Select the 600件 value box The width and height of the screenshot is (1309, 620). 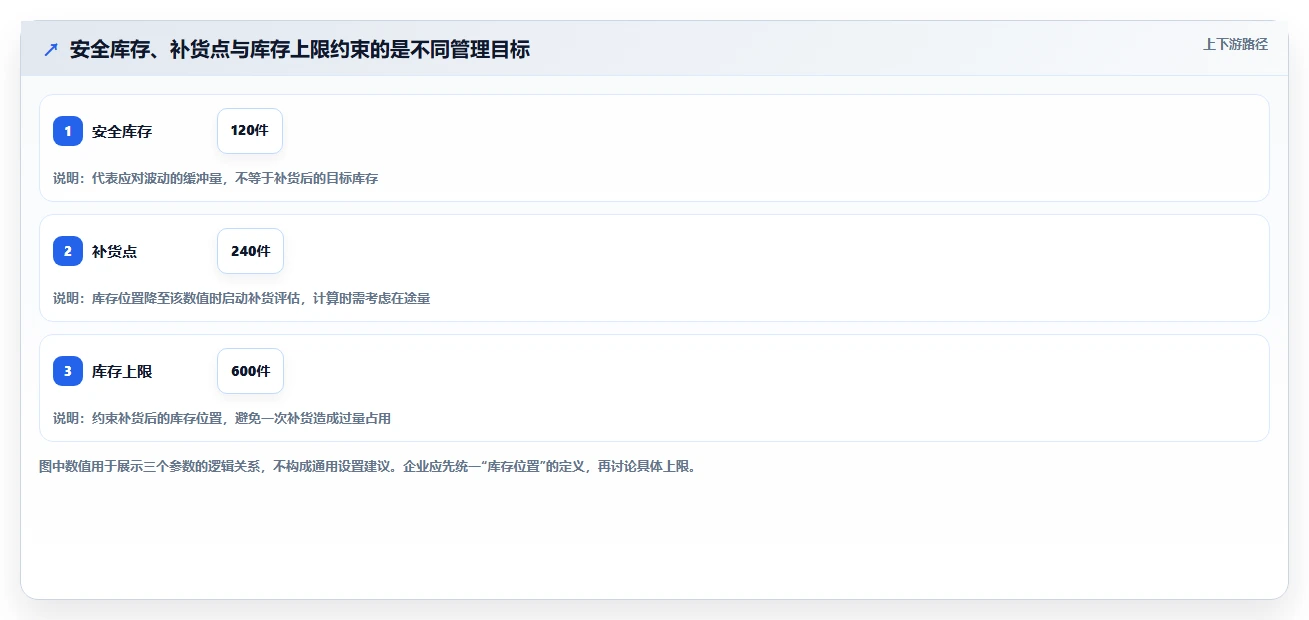(250, 371)
